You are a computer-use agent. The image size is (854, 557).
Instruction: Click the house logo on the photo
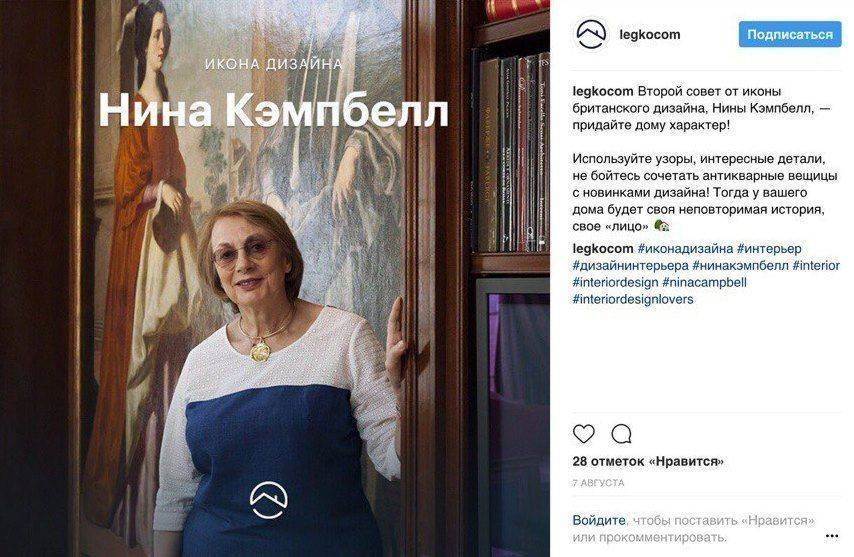pos(269,499)
